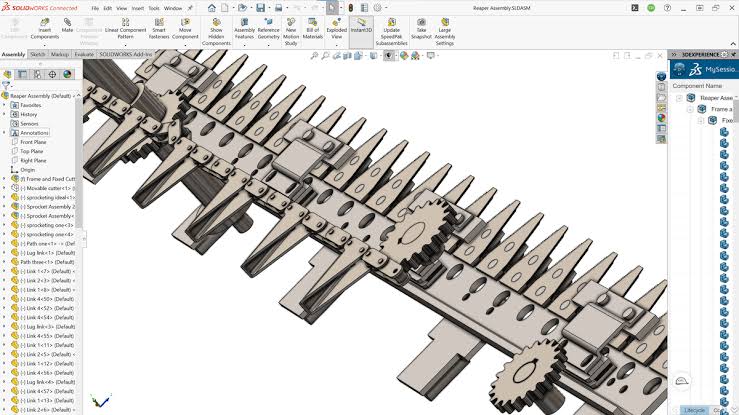The height and width of the screenshot is (415, 739).
Task: Select the Mate tool in the ribbon
Action: 67,25
